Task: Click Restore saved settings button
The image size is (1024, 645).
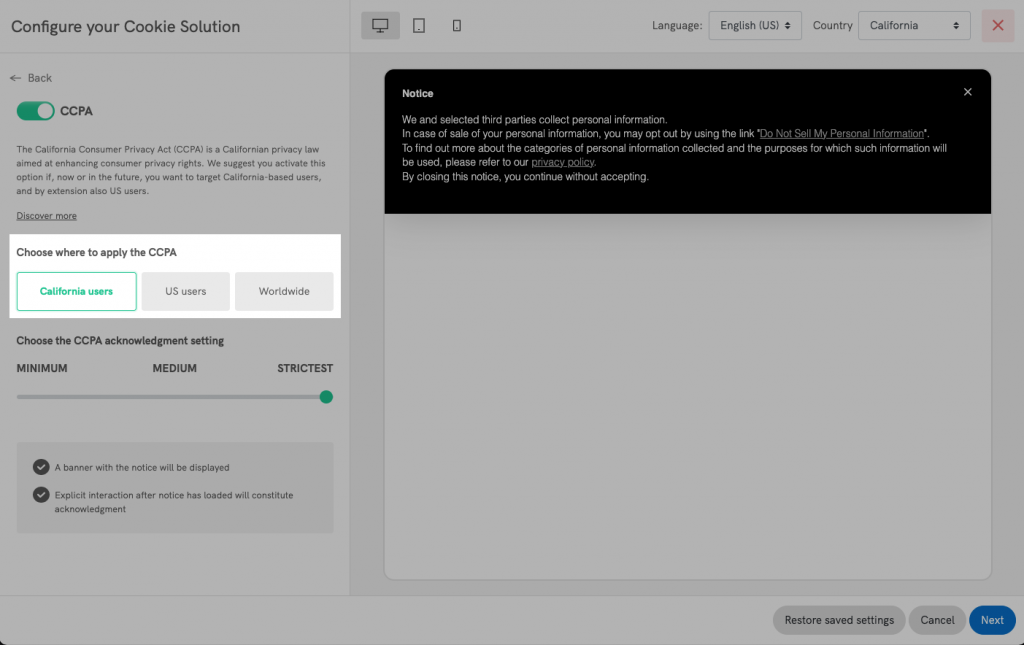Action: point(839,620)
